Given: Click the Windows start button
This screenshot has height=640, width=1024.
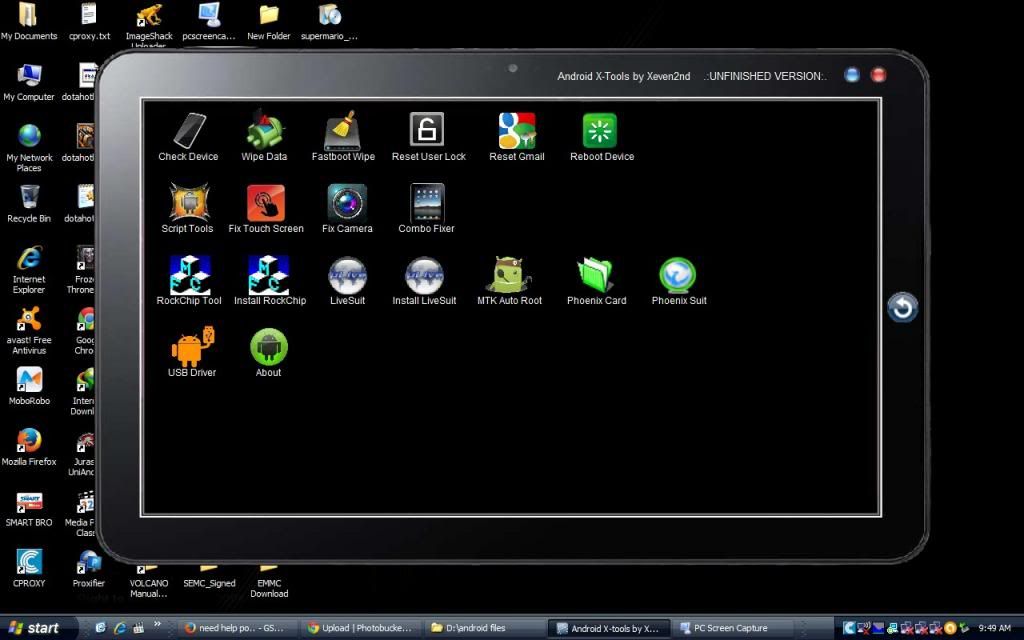Looking at the screenshot, I should pyautogui.click(x=32, y=628).
